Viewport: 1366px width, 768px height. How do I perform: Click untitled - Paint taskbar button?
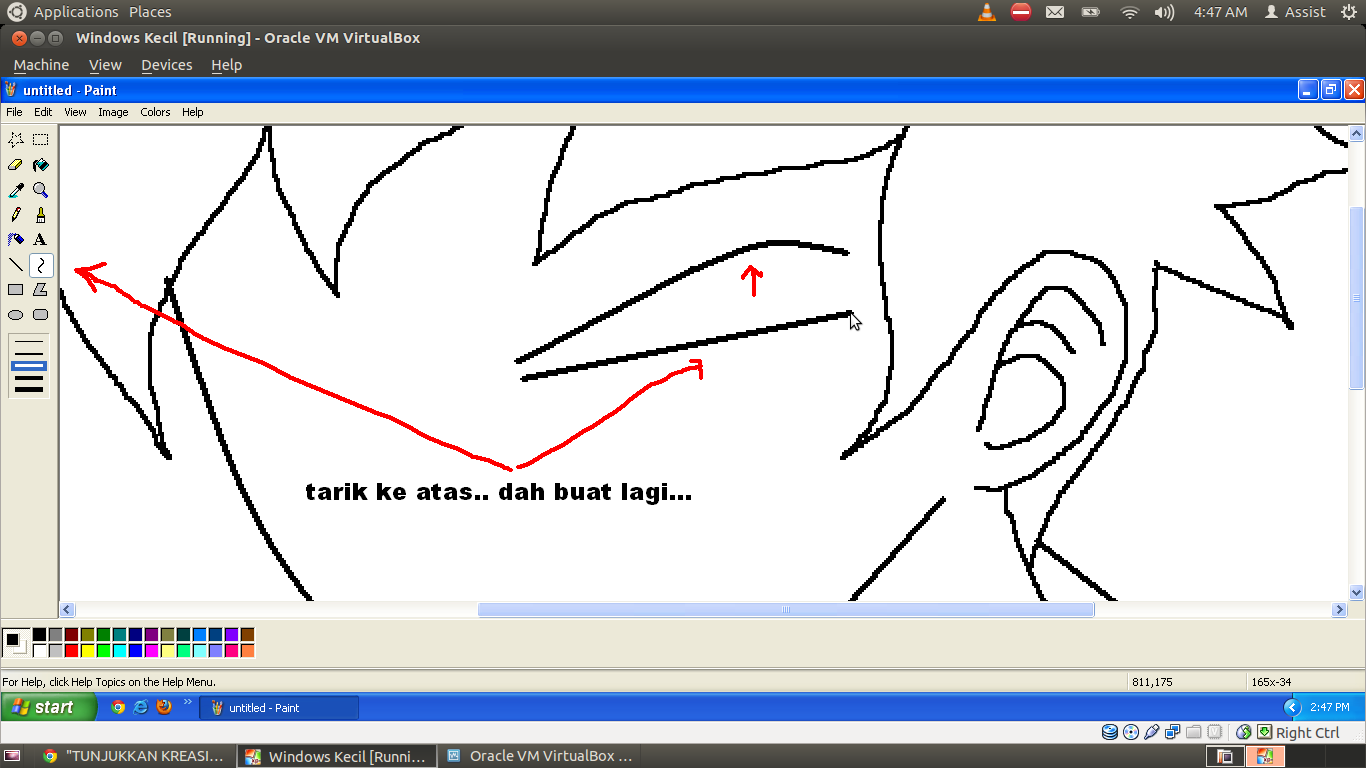point(280,708)
